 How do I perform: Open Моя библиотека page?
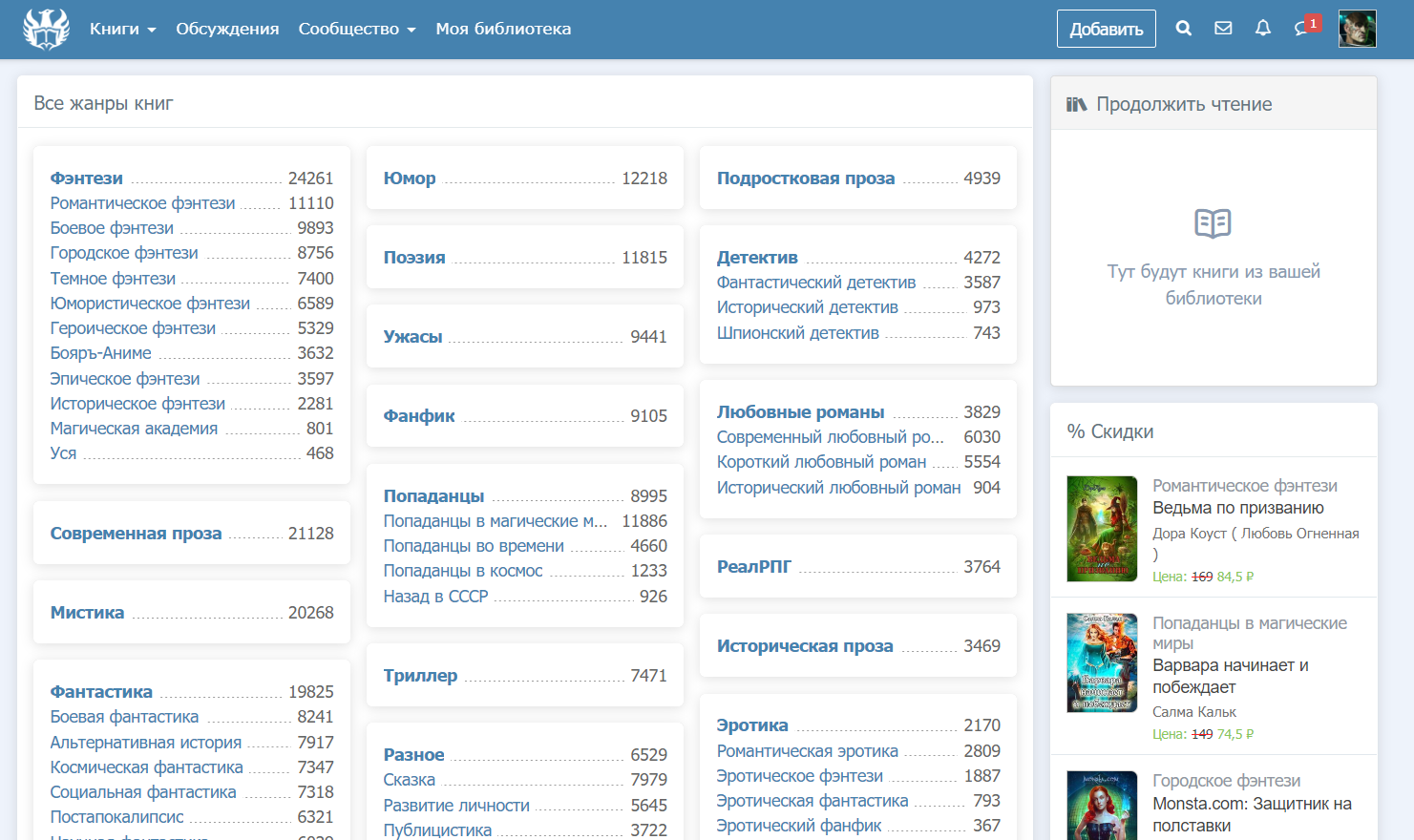(503, 29)
